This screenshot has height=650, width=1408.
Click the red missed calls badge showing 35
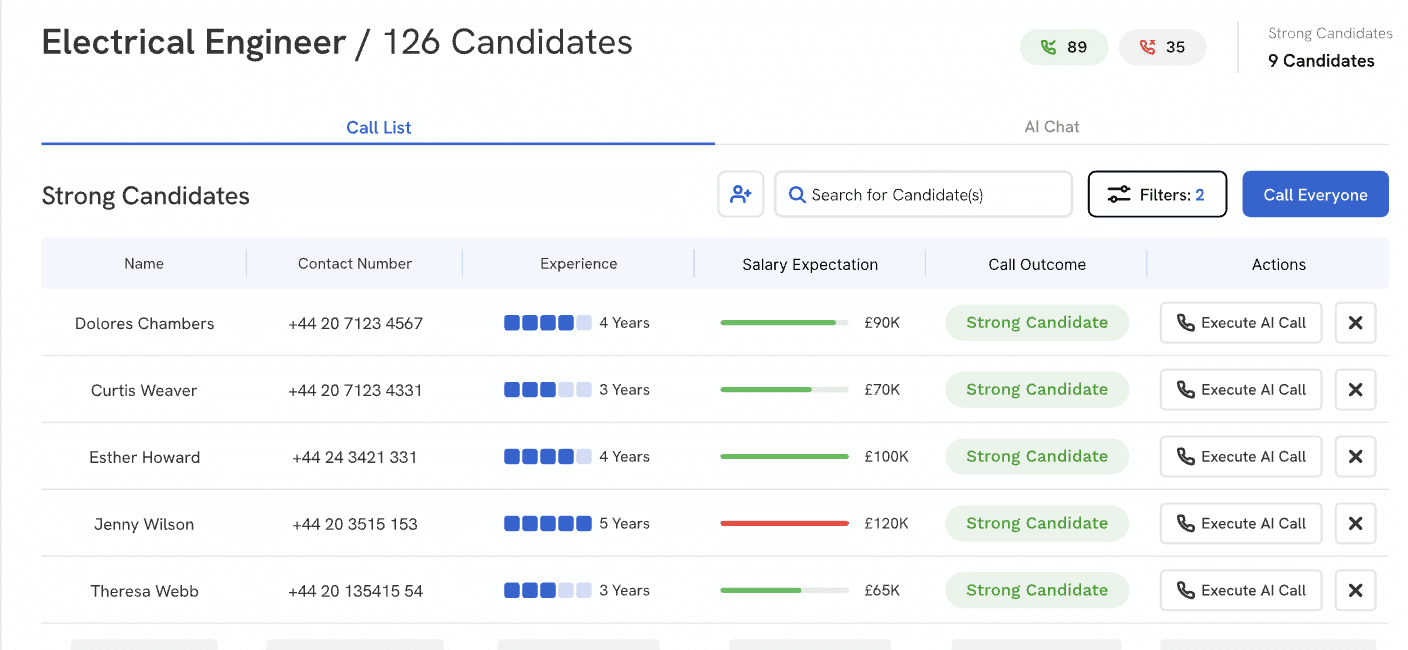(1162, 47)
